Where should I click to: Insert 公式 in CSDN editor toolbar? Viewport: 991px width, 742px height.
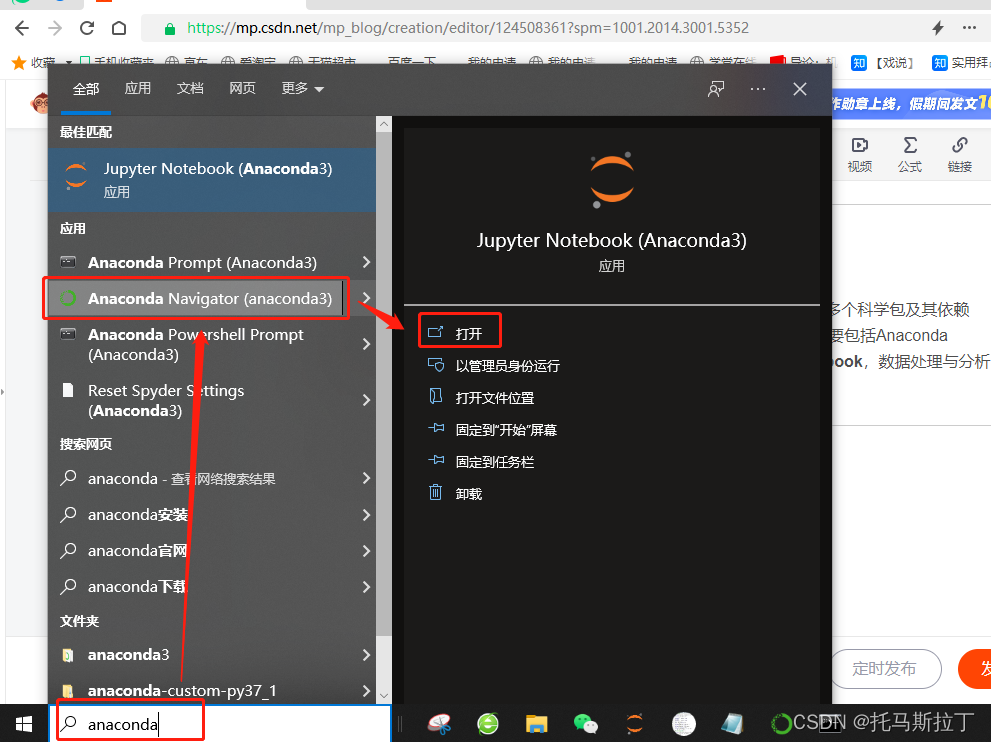pos(909,154)
